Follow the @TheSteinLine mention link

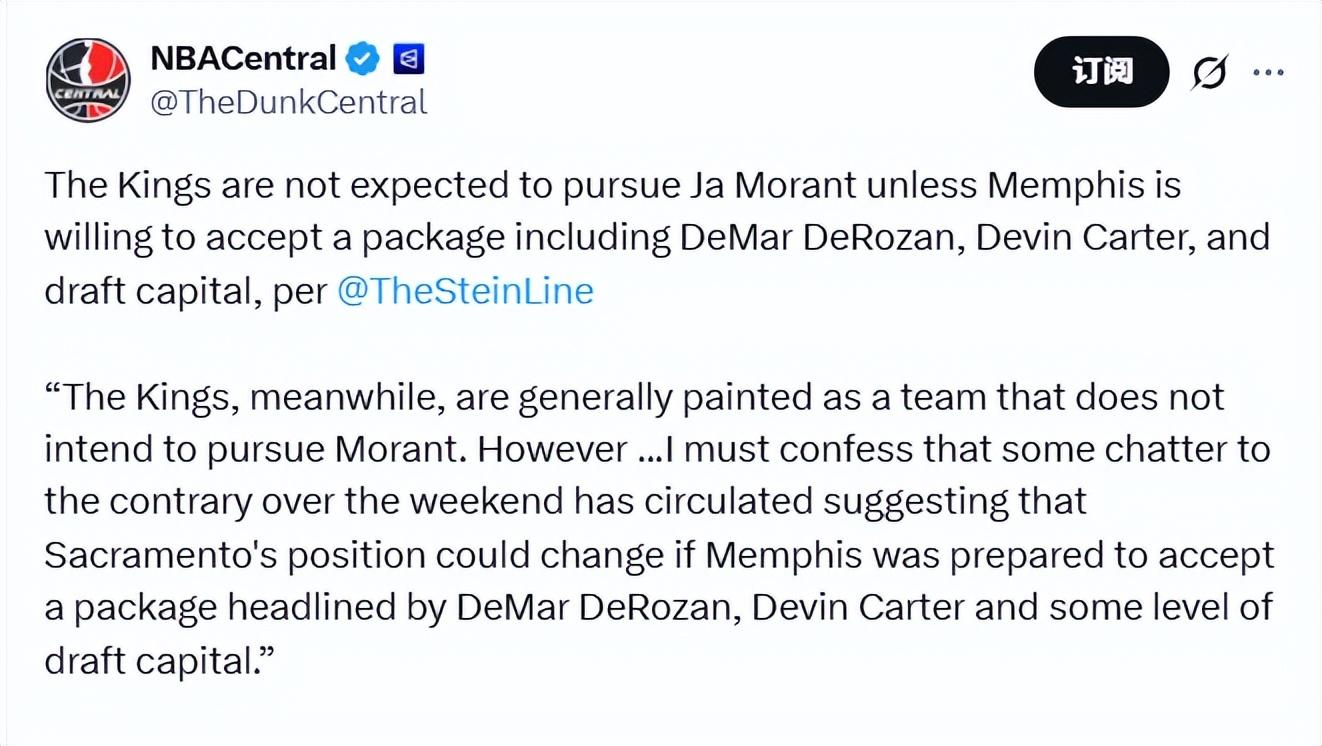click(465, 291)
